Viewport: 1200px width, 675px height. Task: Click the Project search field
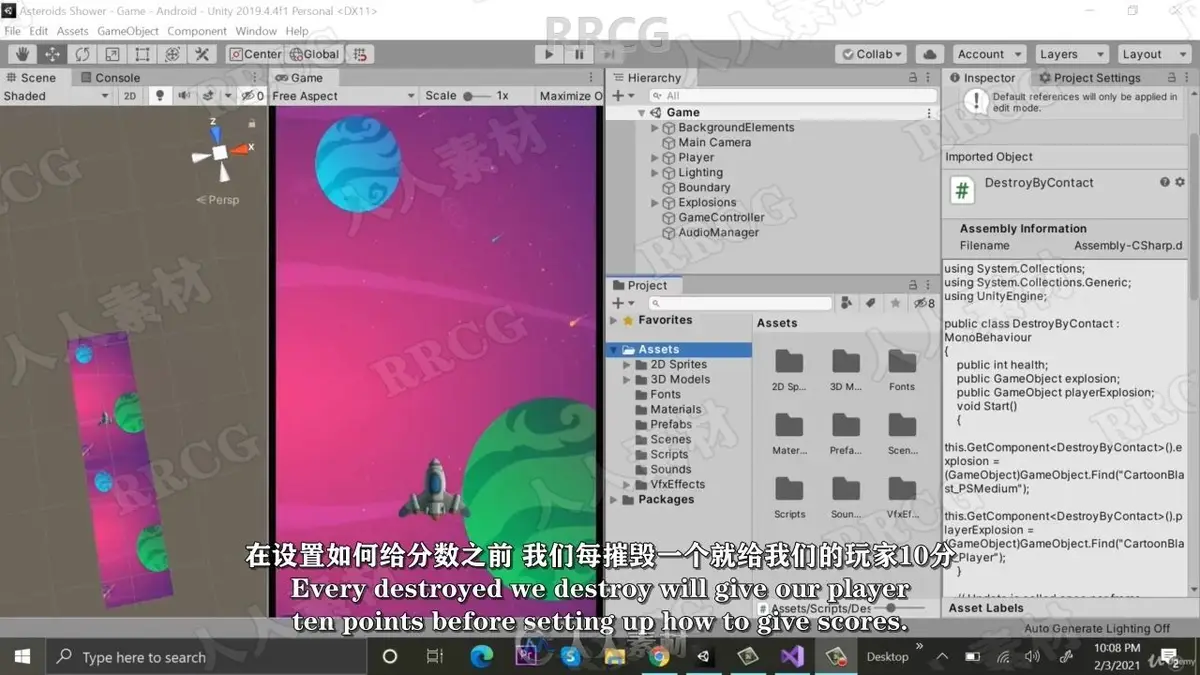click(x=740, y=303)
